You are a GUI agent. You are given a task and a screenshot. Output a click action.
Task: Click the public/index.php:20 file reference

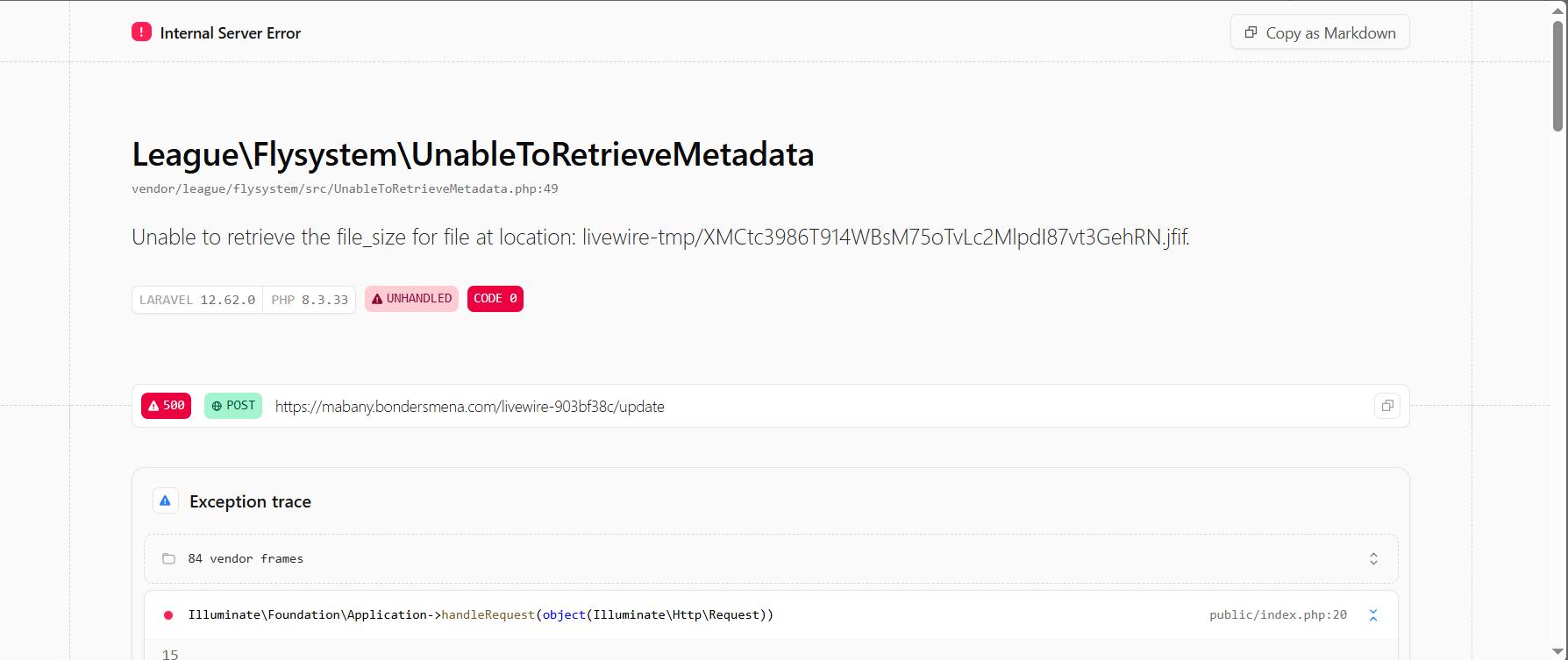point(1278,615)
